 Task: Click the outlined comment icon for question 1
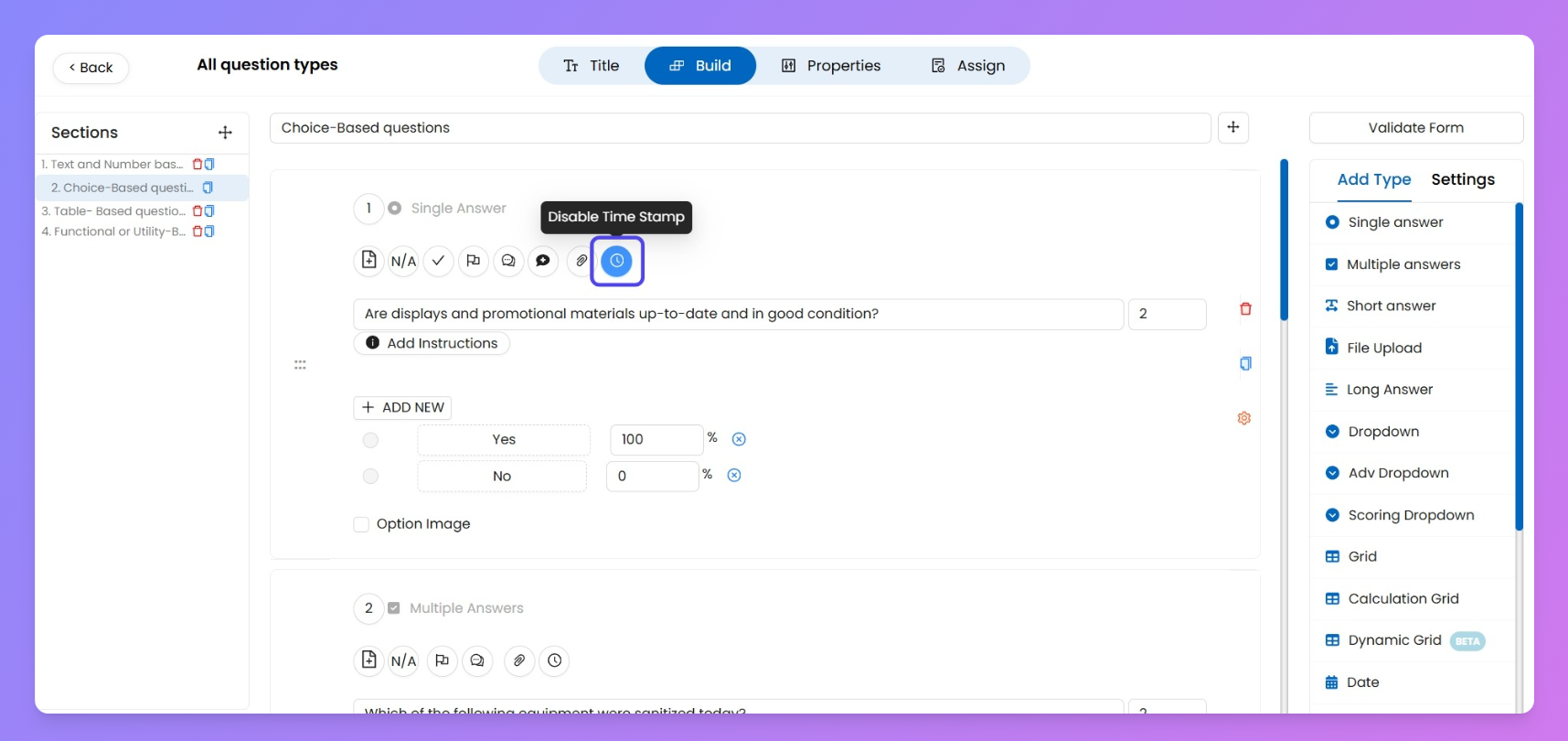[x=507, y=261]
